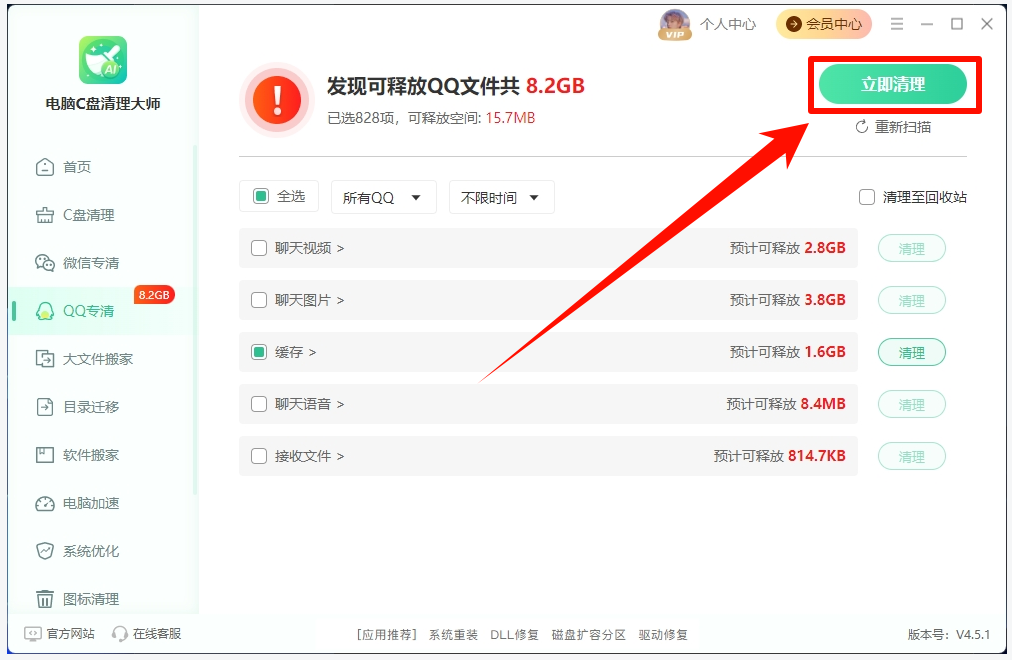Click the 在线客服 headset icon
1012x660 pixels.
click(x=119, y=634)
